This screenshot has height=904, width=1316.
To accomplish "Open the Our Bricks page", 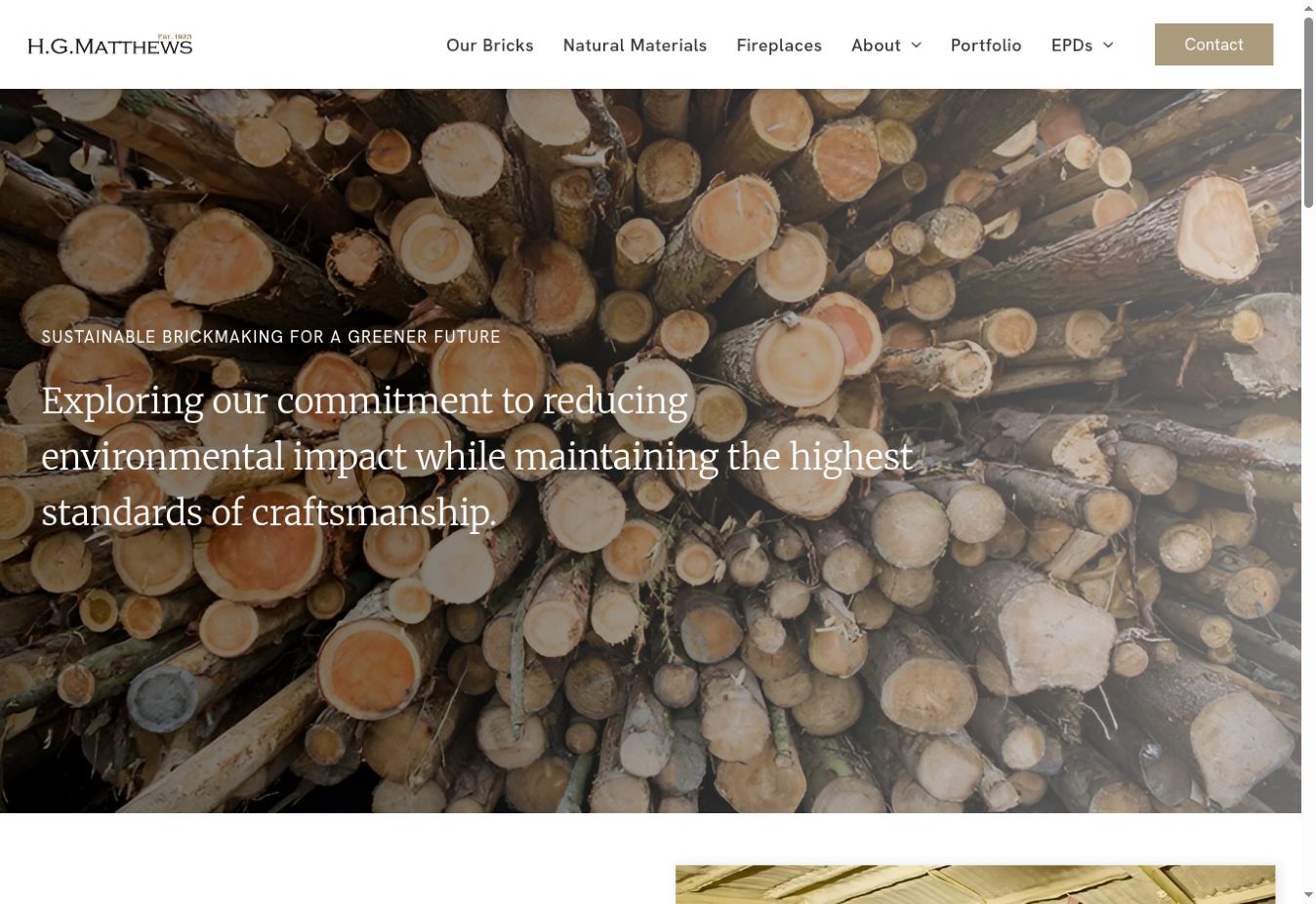I will 490,45.
